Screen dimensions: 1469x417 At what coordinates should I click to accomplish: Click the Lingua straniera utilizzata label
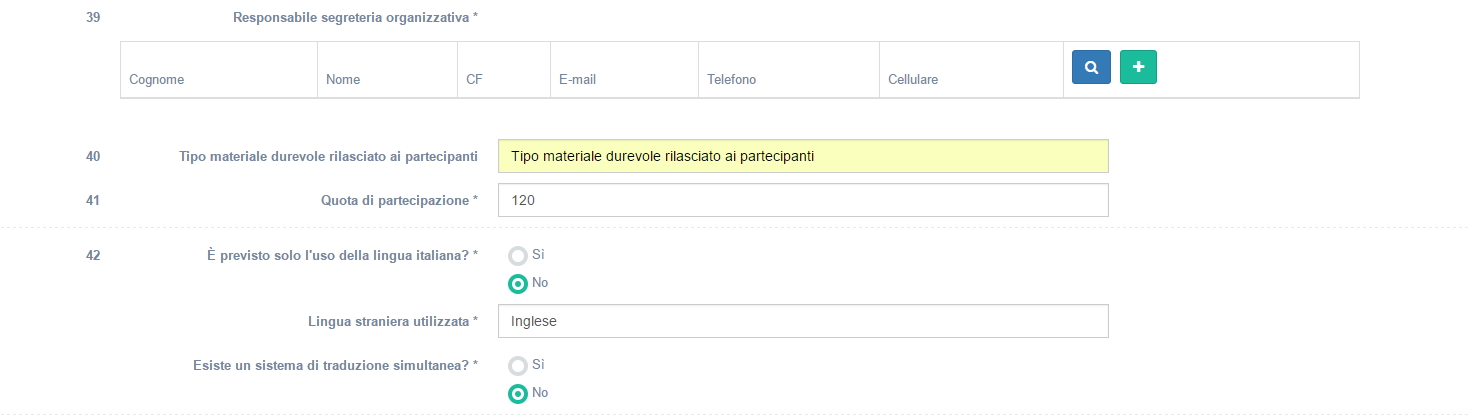[392, 321]
